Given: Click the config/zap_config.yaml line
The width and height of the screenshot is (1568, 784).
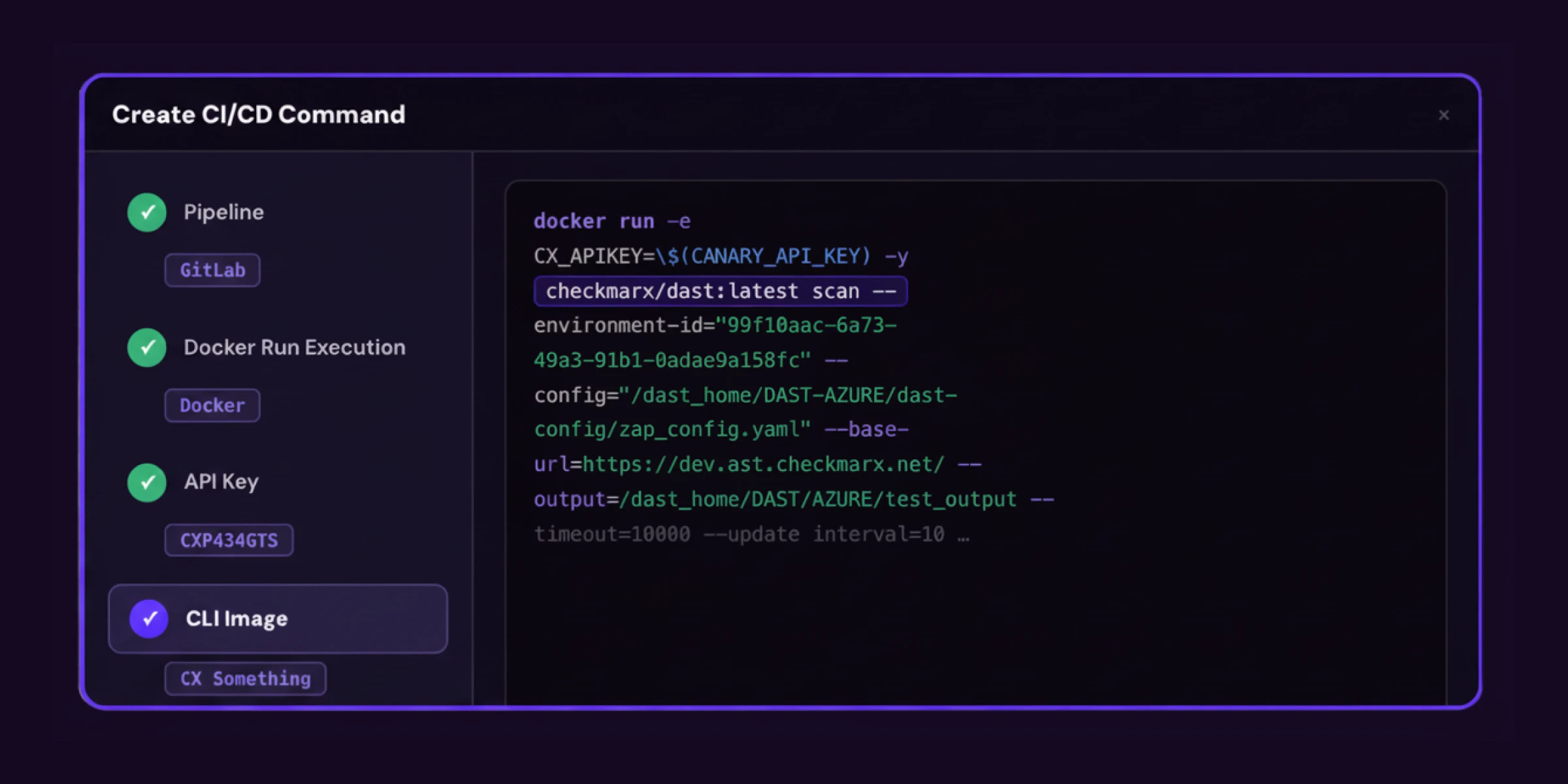Looking at the screenshot, I should (x=721, y=429).
